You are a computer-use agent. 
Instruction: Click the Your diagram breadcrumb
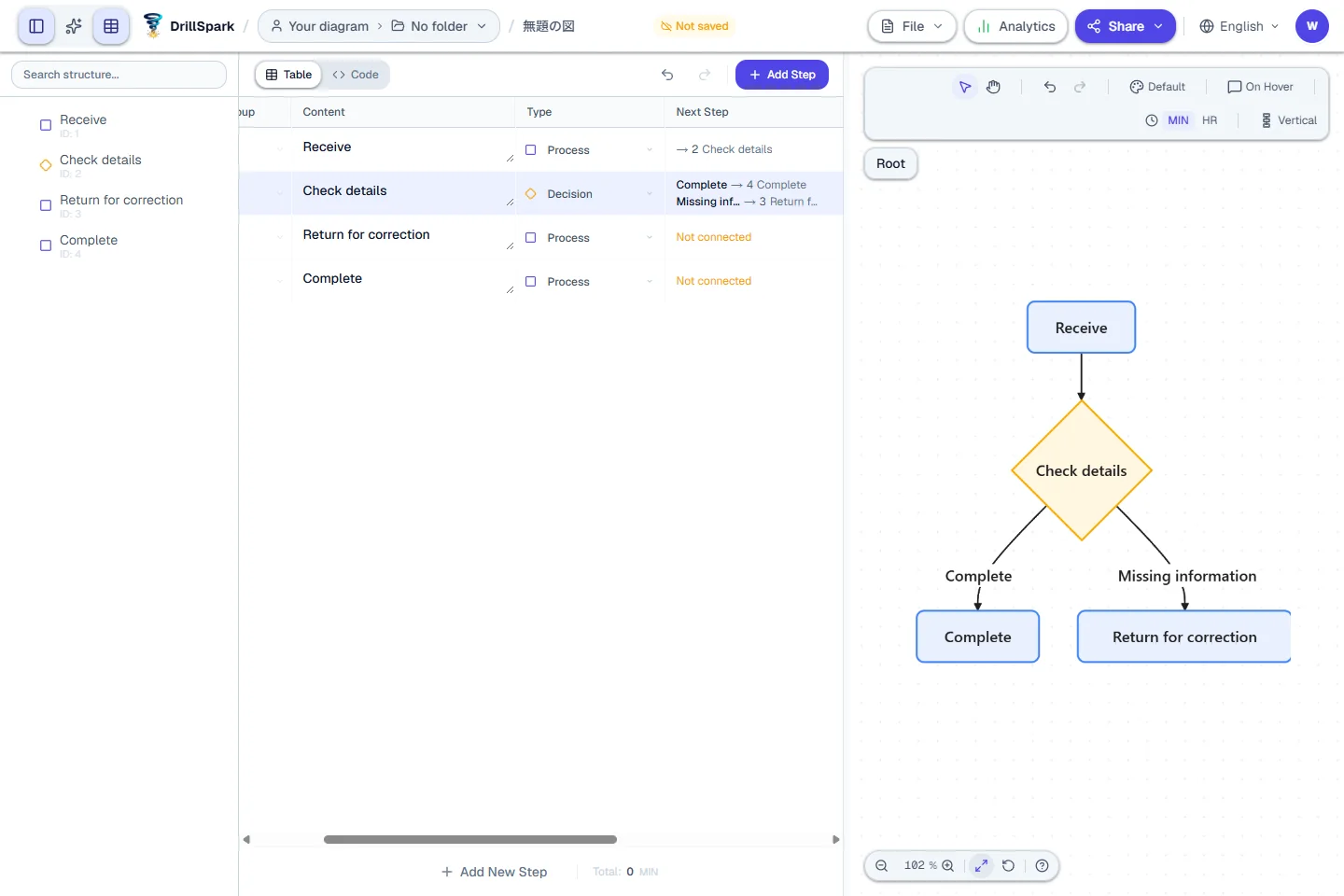point(320,26)
